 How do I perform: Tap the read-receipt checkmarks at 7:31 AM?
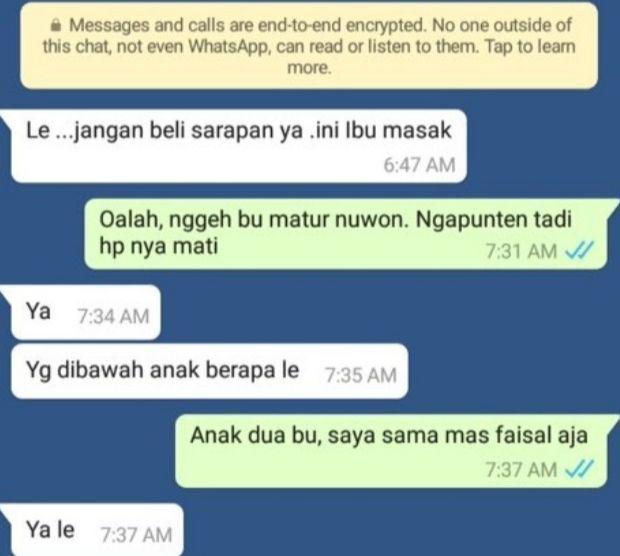tap(580, 250)
